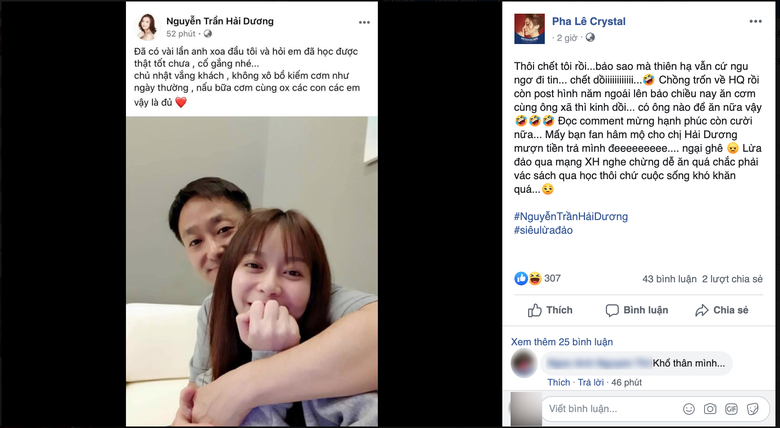The height and width of the screenshot is (428, 780).
Task: Click the emoji icon in the comment box
Action: pyautogui.click(x=688, y=409)
